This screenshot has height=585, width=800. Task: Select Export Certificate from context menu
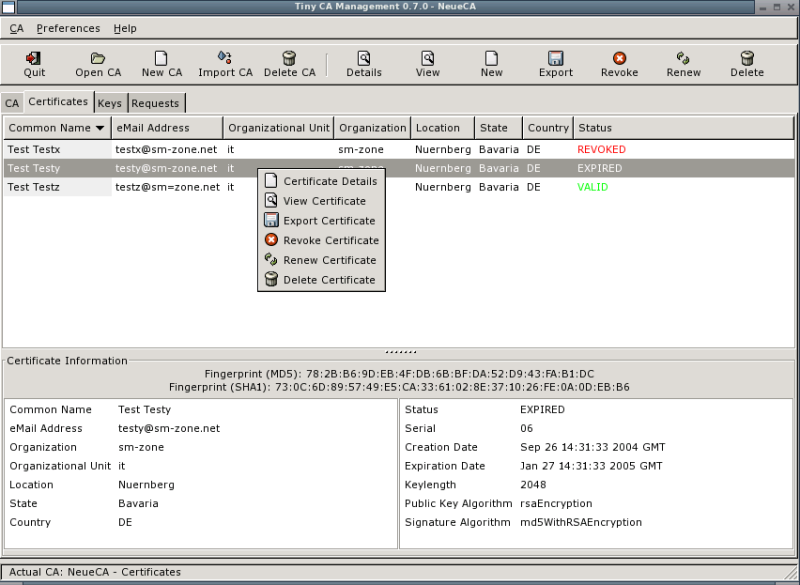point(329,221)
